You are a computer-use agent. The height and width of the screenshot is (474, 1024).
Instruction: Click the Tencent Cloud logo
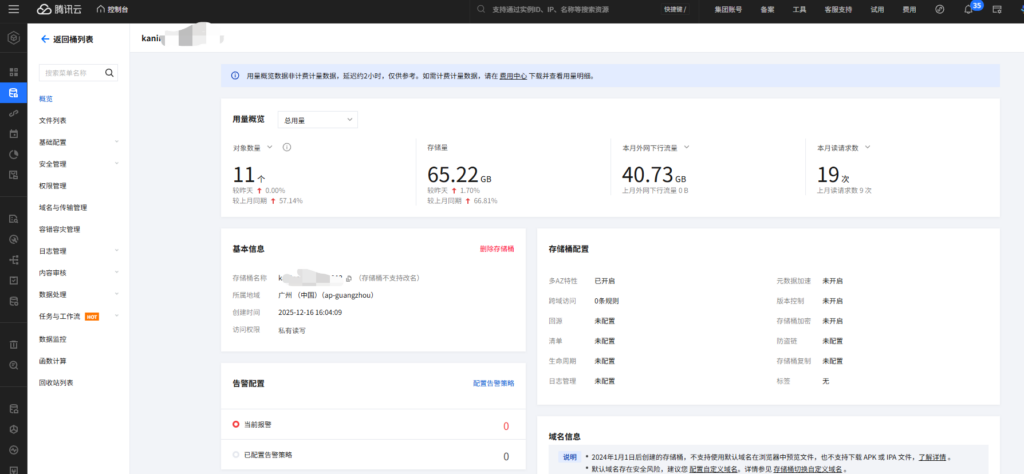(61, 9)
